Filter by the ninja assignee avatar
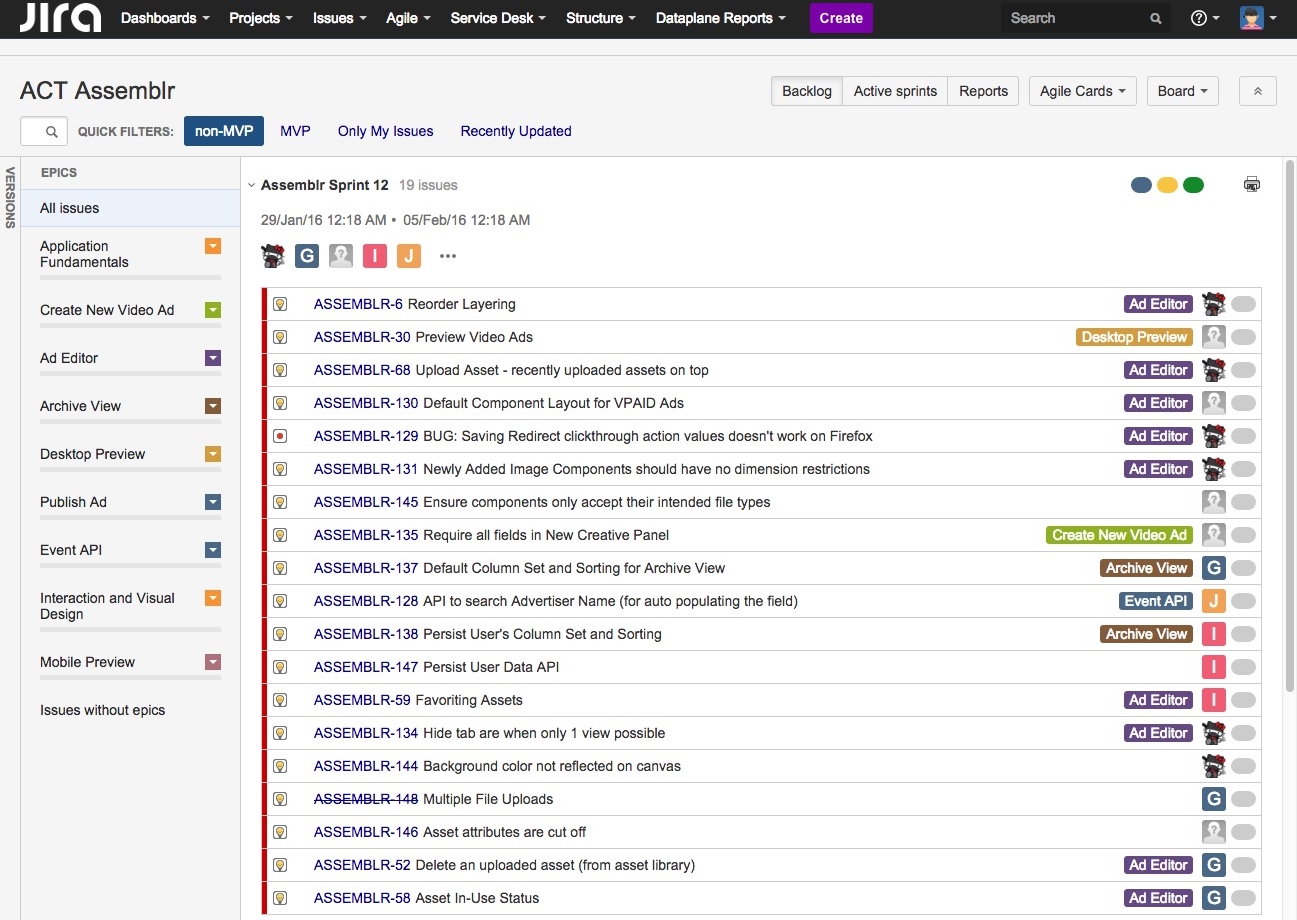 coord(273,256)
